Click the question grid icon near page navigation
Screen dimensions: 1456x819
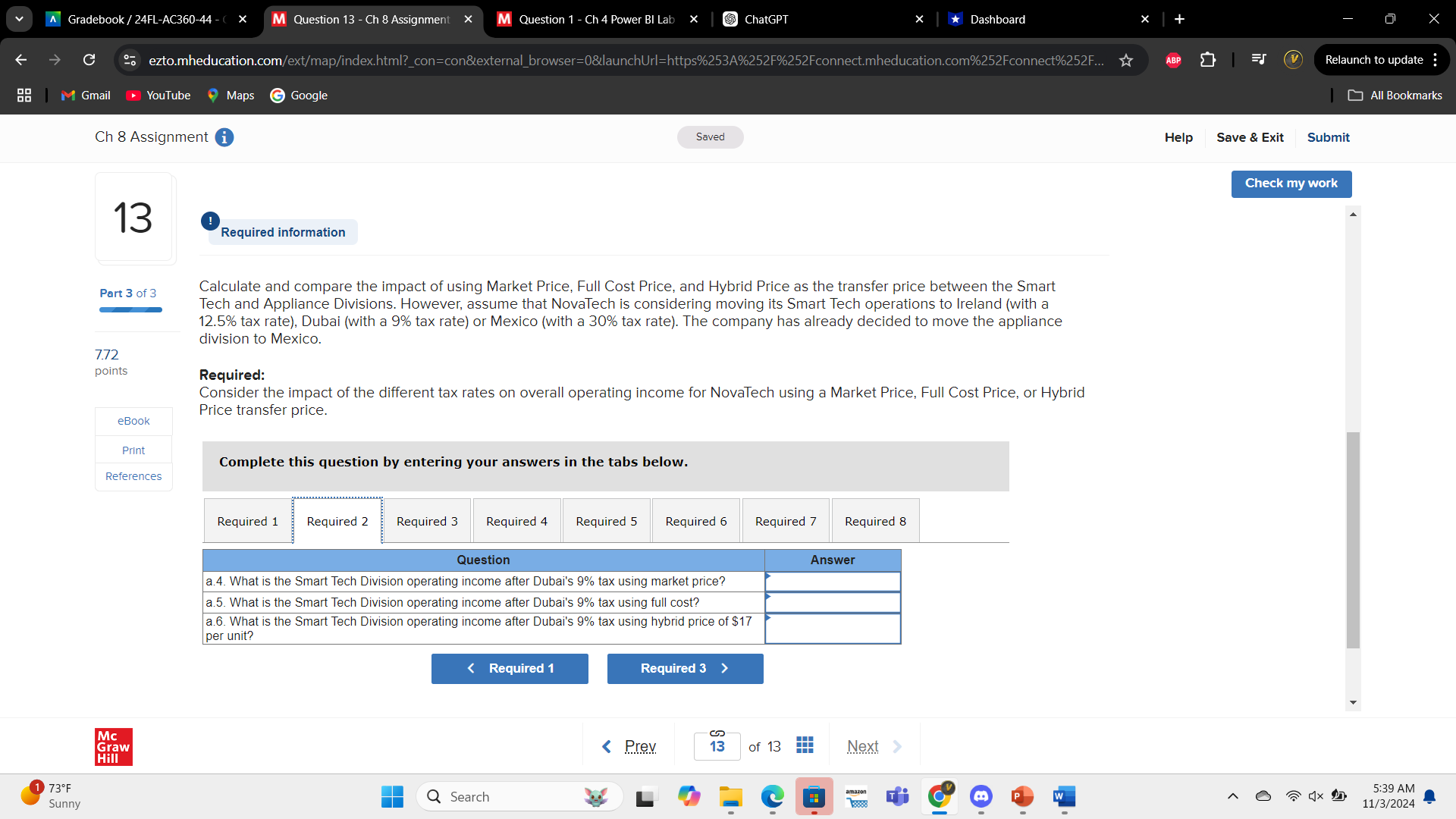click(805, 745)
